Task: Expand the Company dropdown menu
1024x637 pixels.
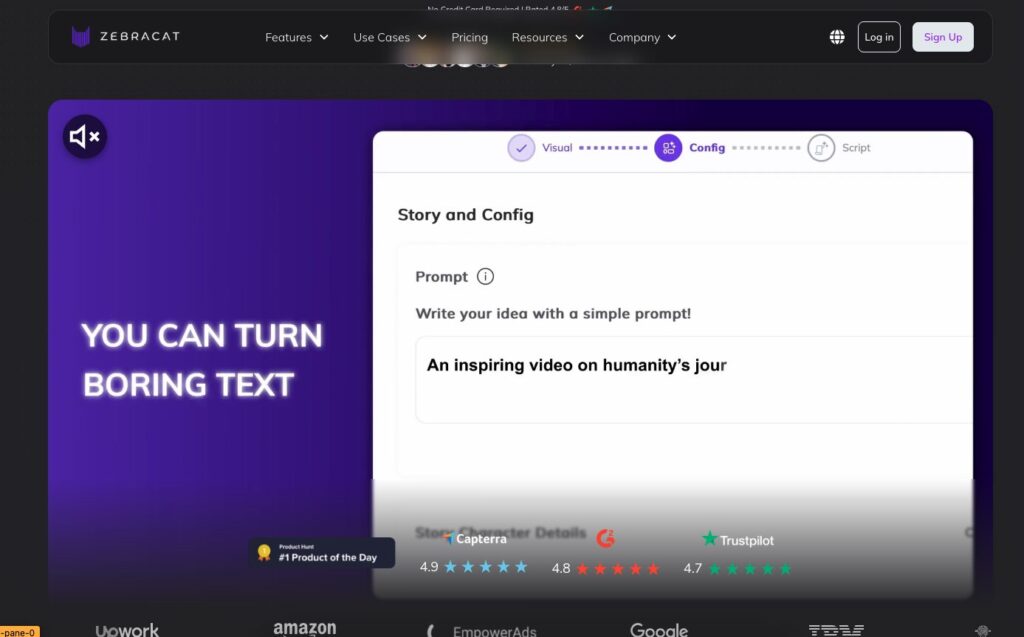Action: (642, 37)
